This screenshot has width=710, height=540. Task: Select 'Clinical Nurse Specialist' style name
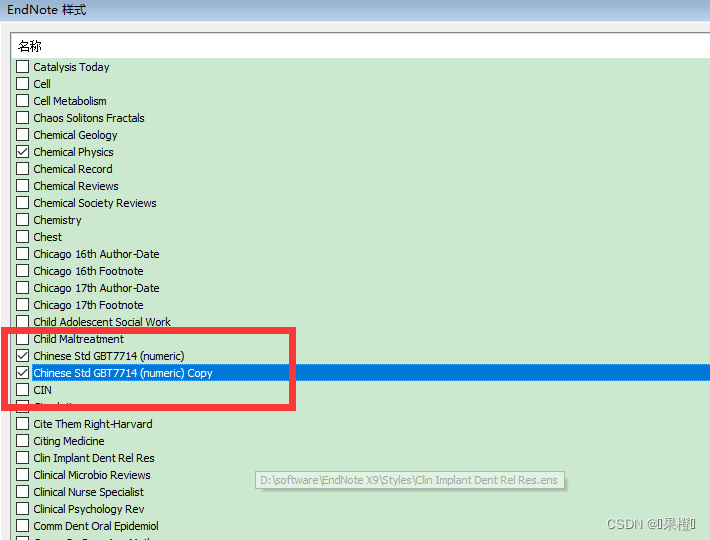click(89, 492)
